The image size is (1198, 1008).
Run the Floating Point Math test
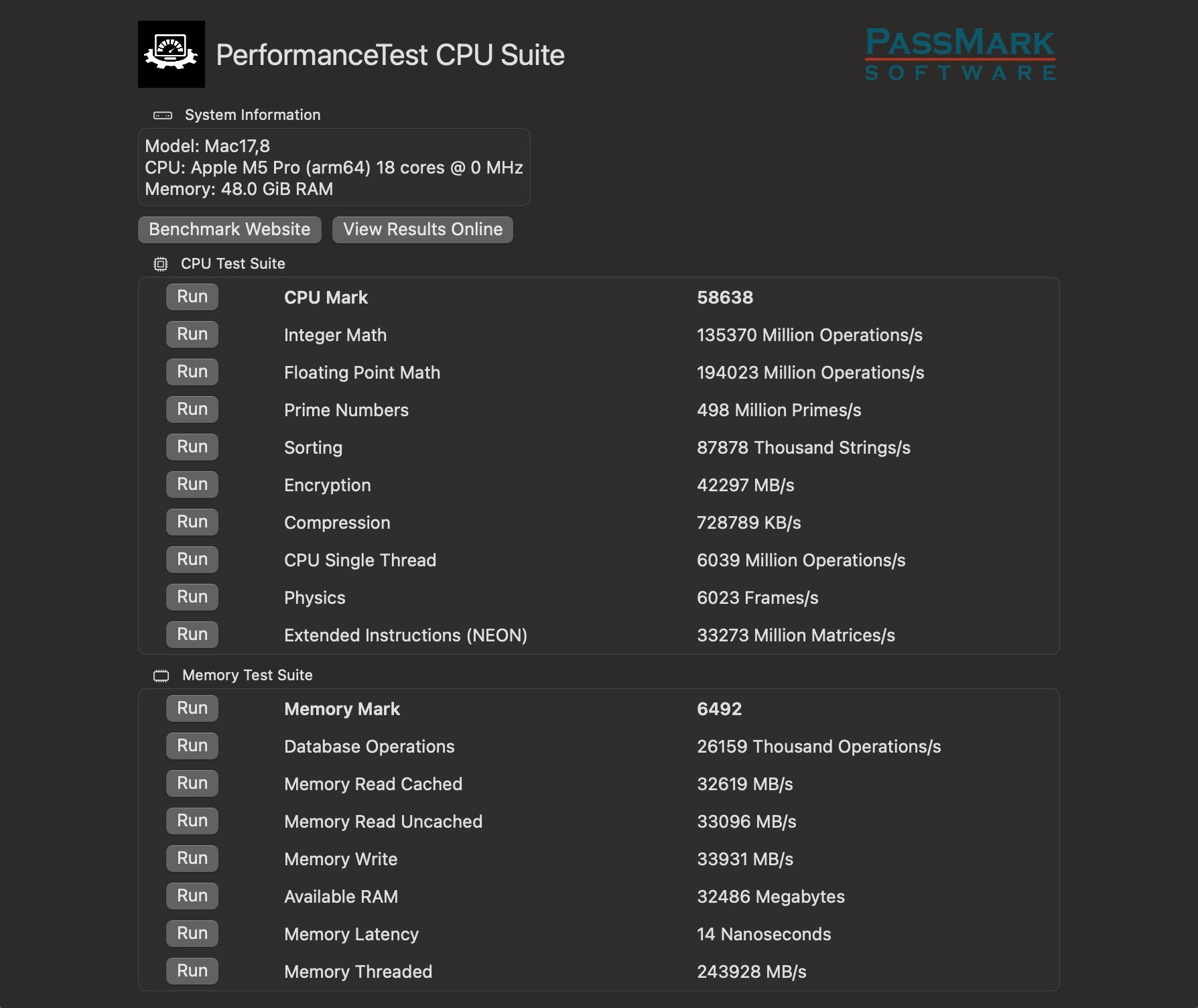(192, 371)
